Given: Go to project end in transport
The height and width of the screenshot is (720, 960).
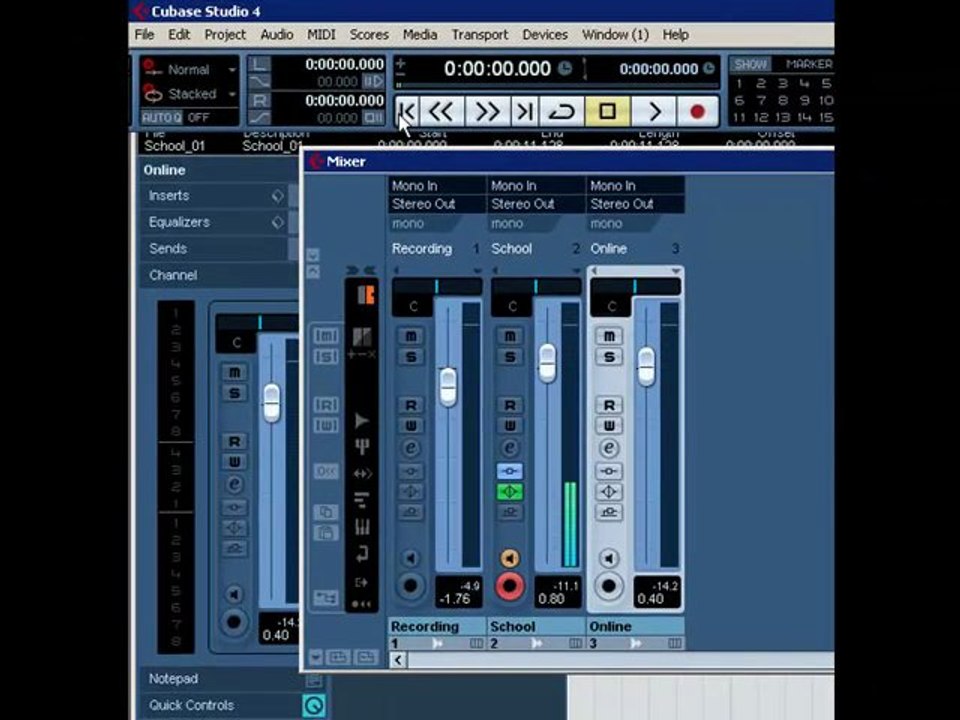Looking at the screenshot, I should [x=525, y=111].
